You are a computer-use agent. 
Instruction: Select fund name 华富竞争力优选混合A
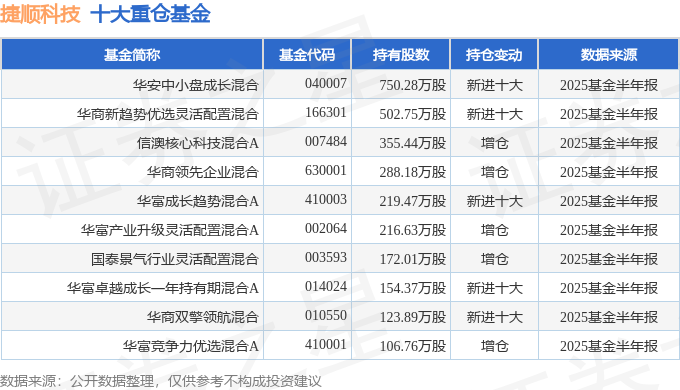tap(190, 346)
